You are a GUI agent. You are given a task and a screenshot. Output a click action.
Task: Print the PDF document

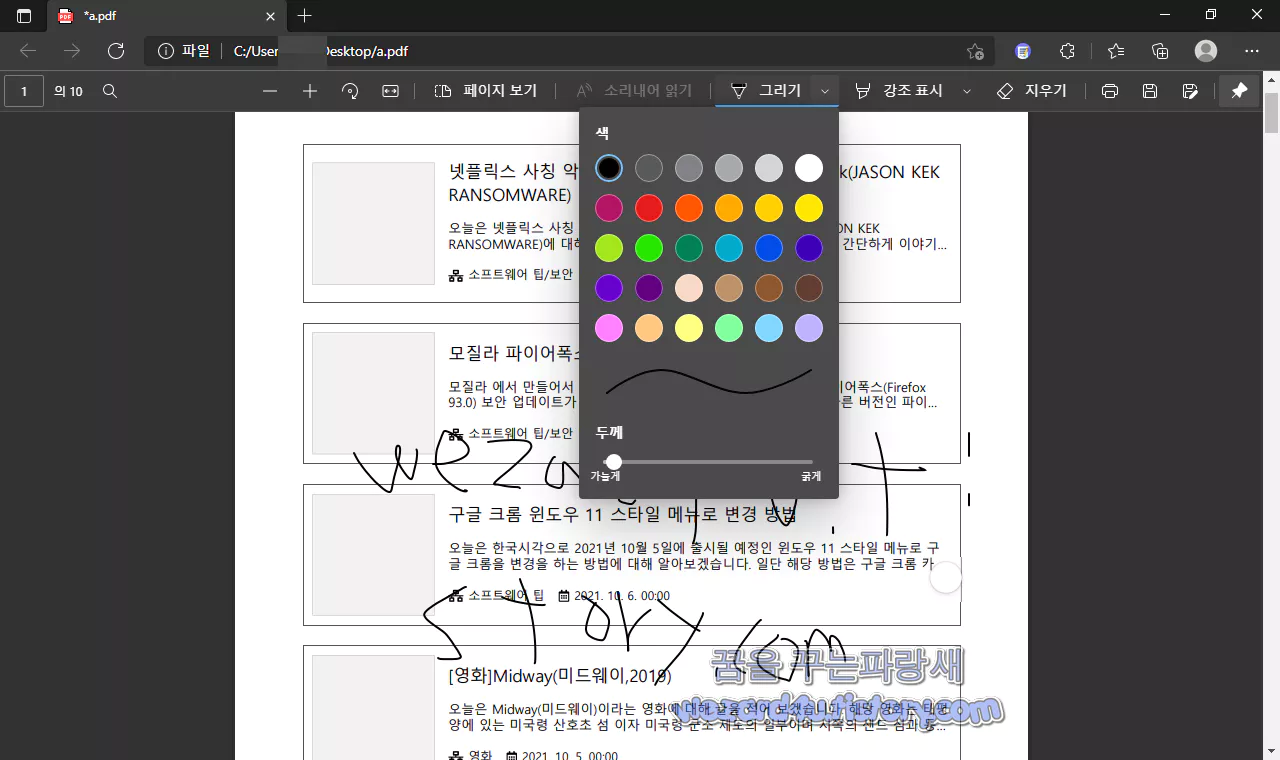click(1109, 90)
